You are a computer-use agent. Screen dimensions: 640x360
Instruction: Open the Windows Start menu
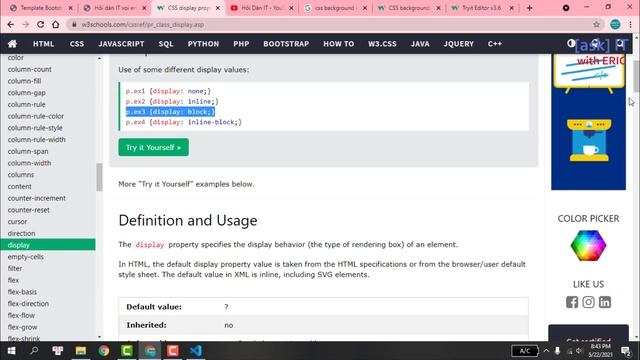[11, 351]
